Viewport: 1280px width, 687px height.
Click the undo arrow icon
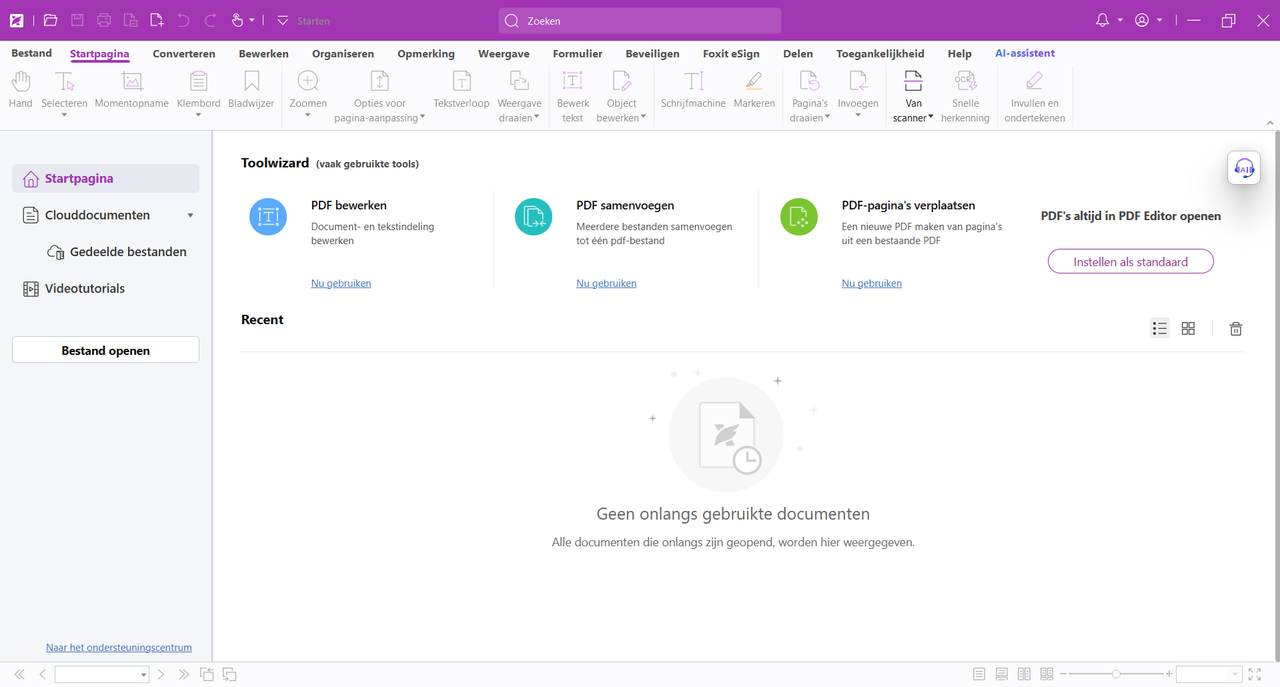[183, 20]
